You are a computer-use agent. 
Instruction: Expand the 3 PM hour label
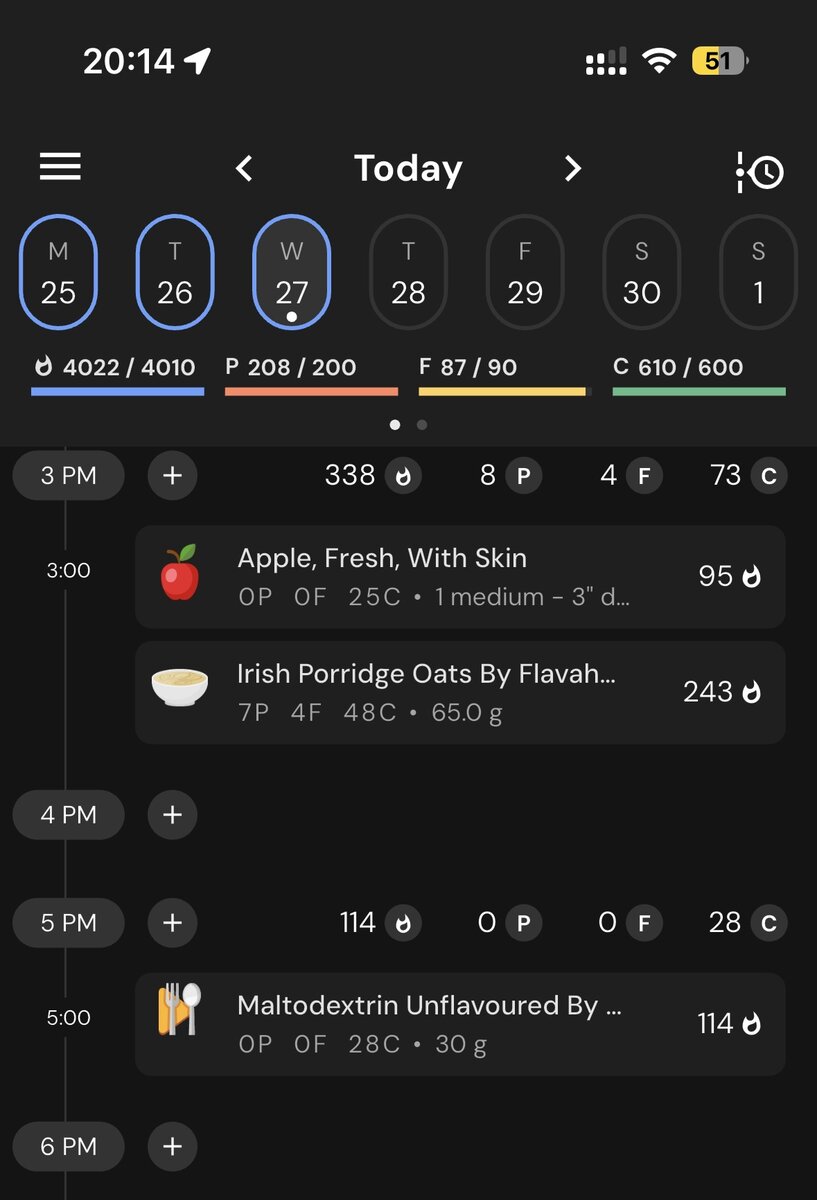[68, 475]
